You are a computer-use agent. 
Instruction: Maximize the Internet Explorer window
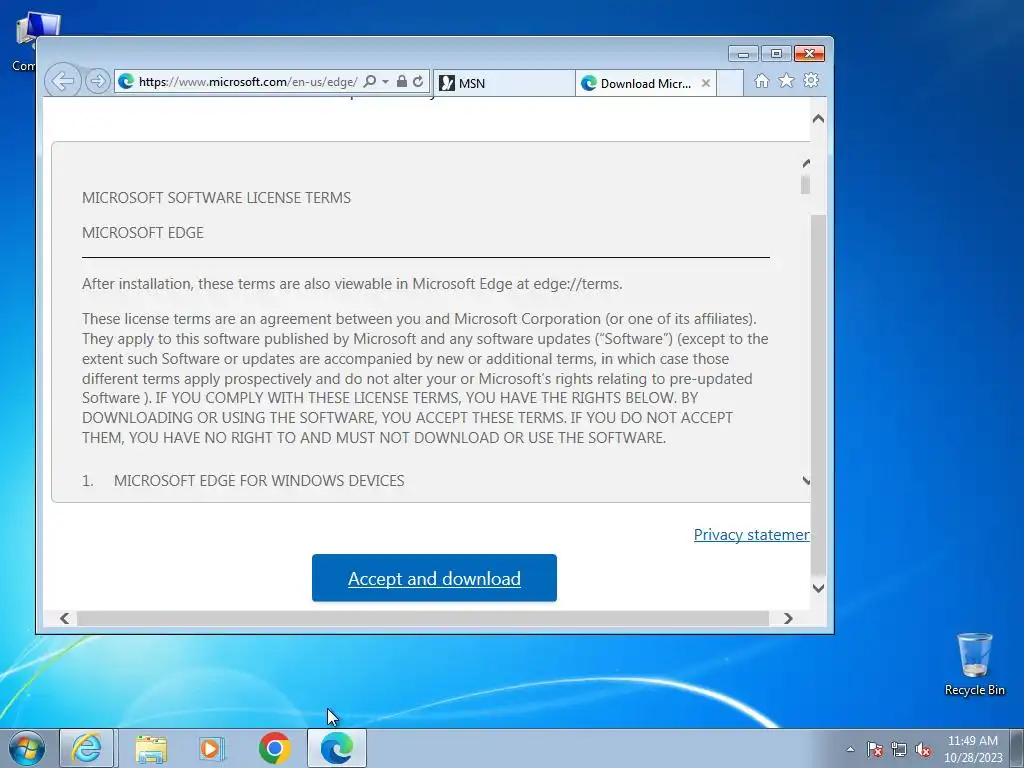pyautogui.click(x=776, y=54)
